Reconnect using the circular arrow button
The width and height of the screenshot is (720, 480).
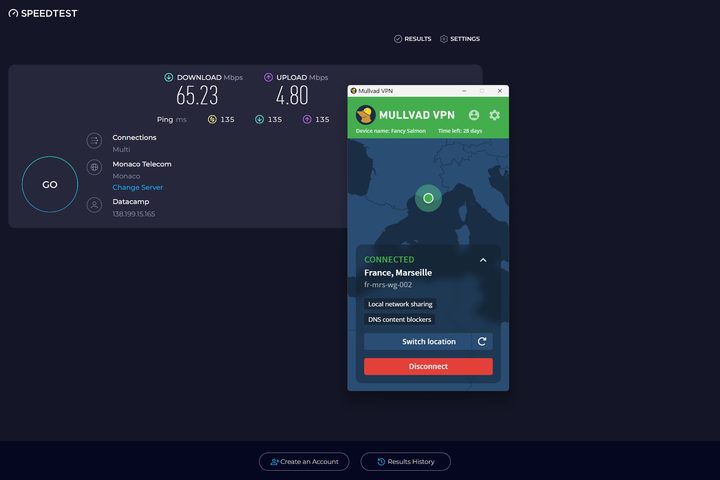point(482,341)
